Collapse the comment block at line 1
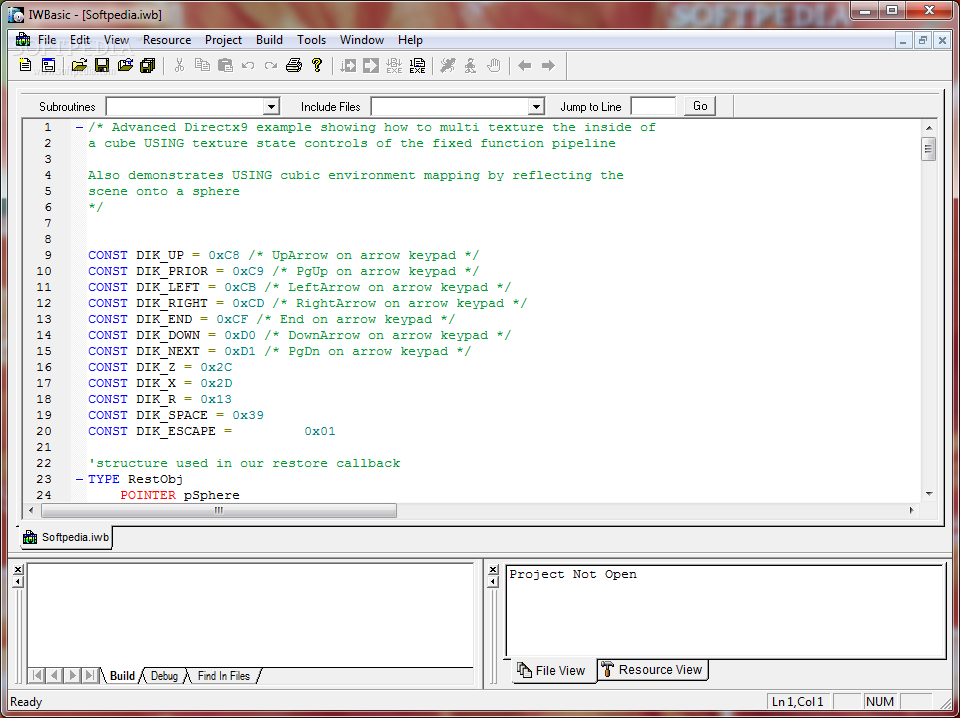 [x=80, y=127]
